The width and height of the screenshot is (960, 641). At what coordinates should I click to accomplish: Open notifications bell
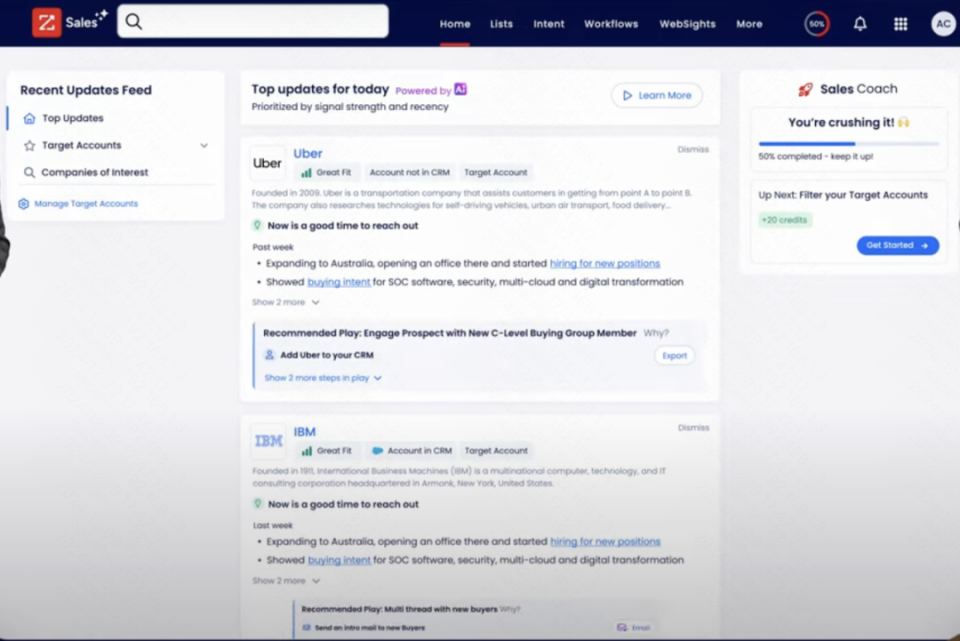pos(860,24)
